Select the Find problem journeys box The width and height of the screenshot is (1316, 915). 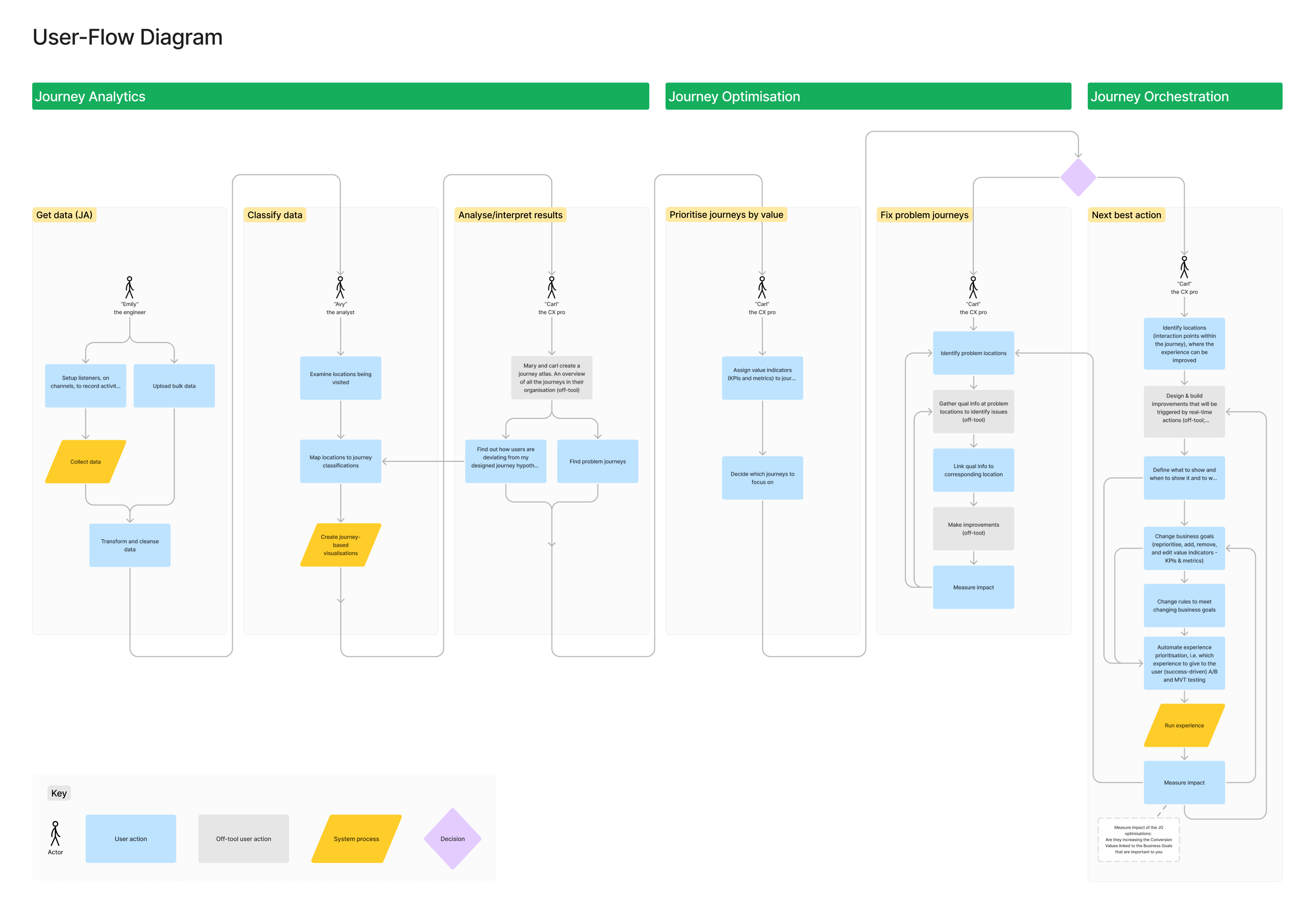click(598, 462)
